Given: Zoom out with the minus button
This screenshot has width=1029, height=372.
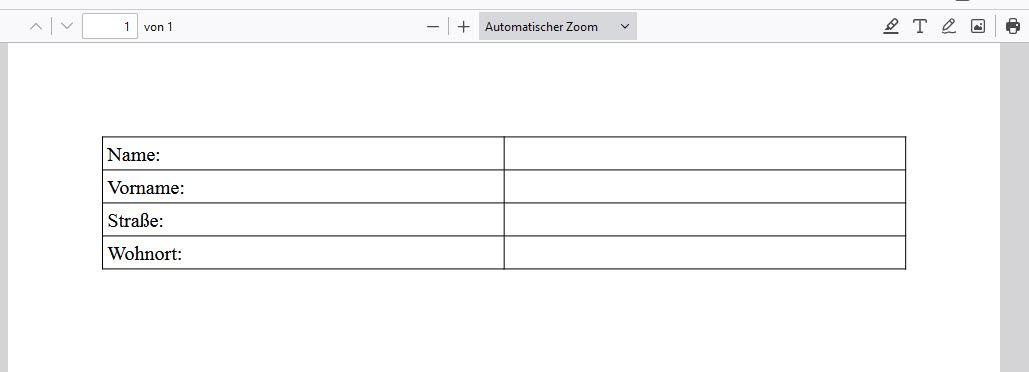Looking at the screenshot, I should (x=432, y=27).
